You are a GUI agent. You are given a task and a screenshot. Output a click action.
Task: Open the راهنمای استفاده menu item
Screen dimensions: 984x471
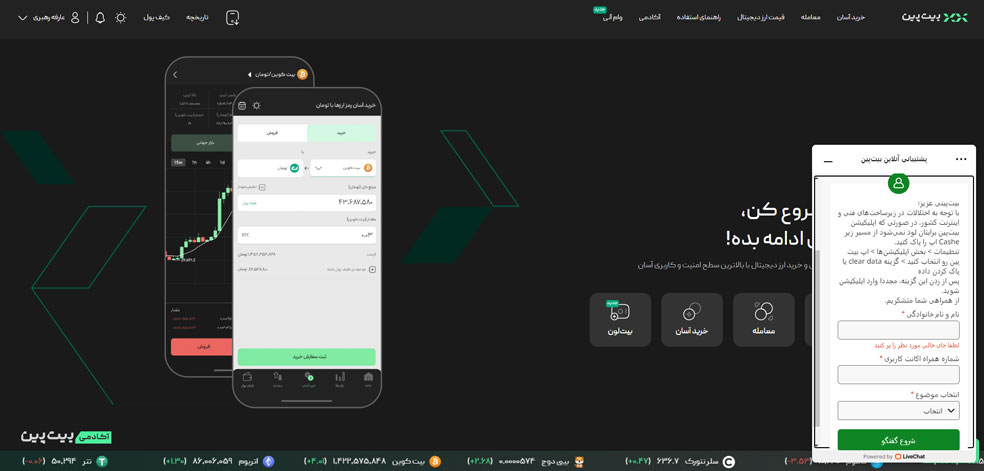pyautogui.click(x=698, y=18)
